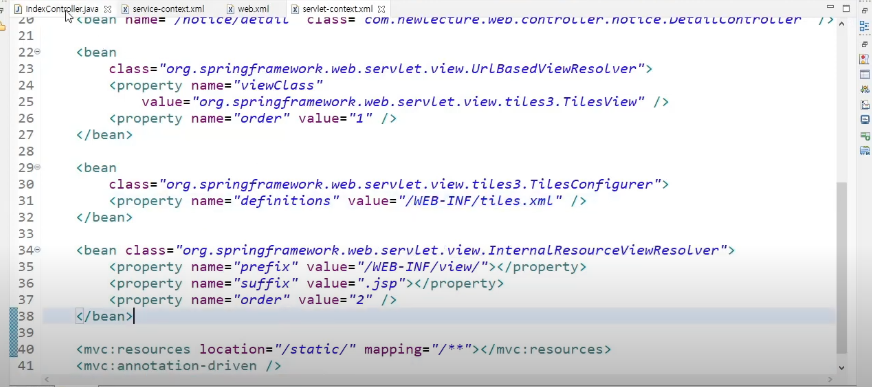Collapse the bean block at line 22
Viewport: 872px width, 387px height.
click(38, 52)
